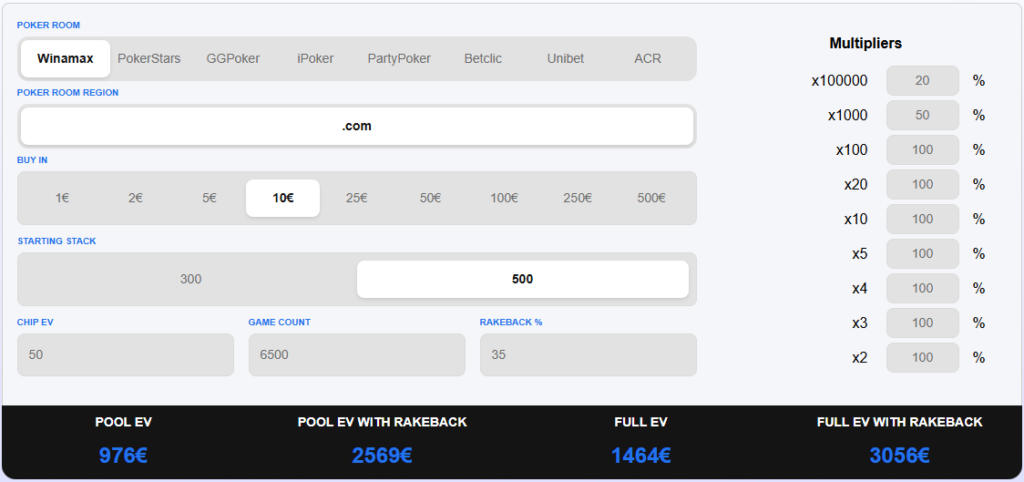Select the 500€ buy-in
1024x482 pixels.
point(651,198)
